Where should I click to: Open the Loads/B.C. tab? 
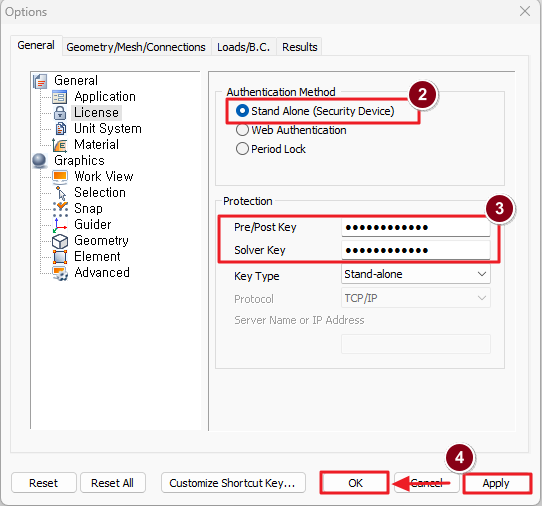(x=243, y=47)
